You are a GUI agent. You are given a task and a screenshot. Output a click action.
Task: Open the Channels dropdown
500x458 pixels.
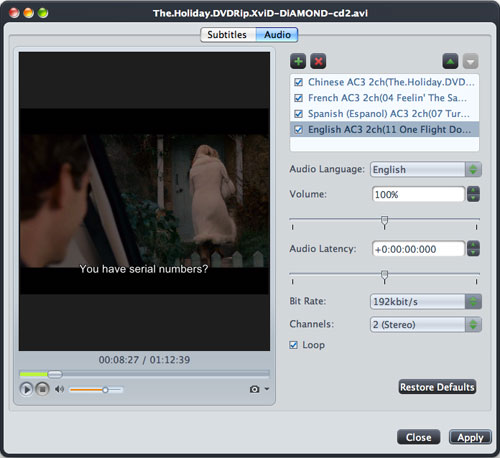426,324
